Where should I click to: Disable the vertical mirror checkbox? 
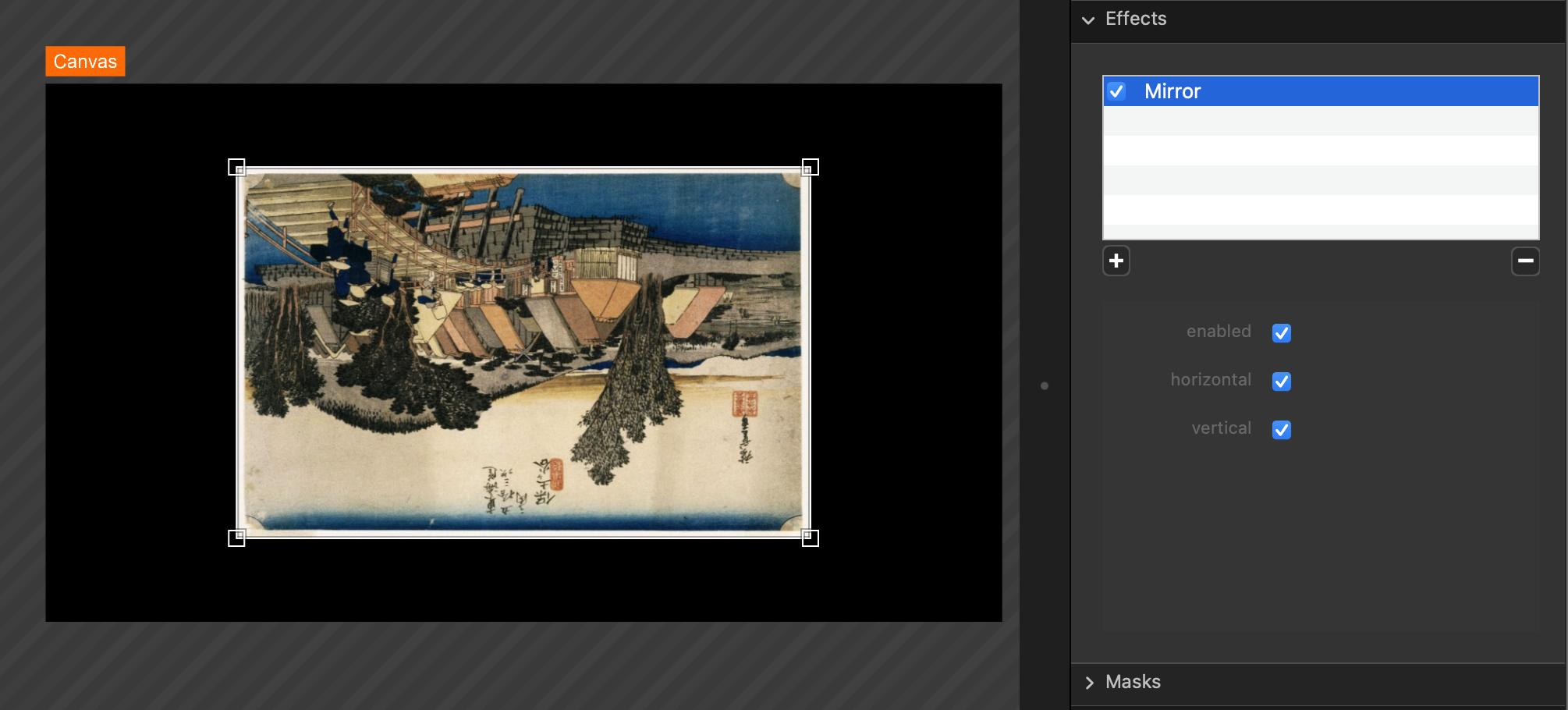click(1281, 430)
